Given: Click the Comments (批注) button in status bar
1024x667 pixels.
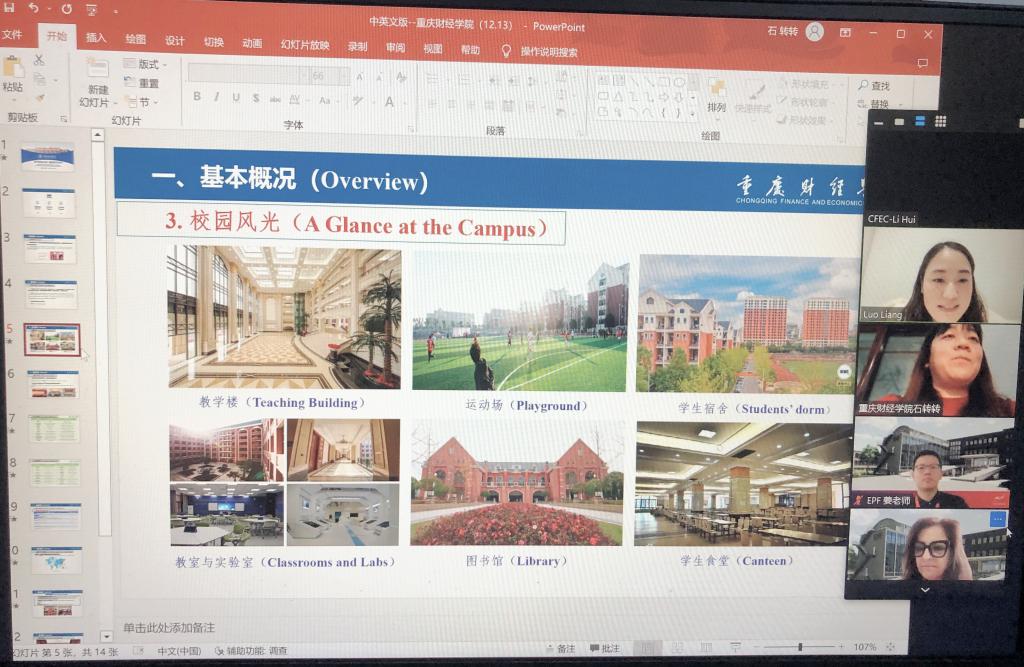Looking at the screenshot, I should coord(603,648).
